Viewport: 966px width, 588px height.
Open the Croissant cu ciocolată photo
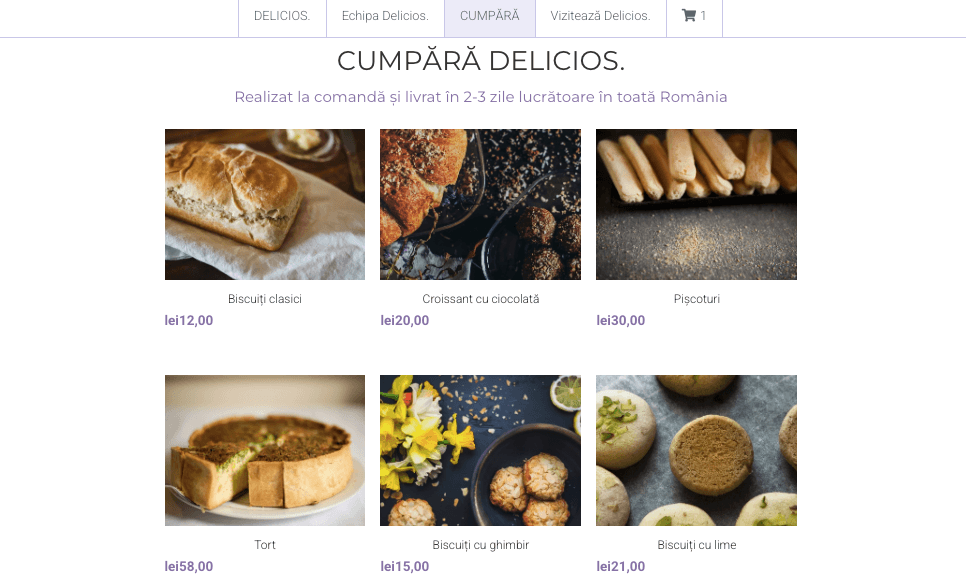[x=481, y=204]
